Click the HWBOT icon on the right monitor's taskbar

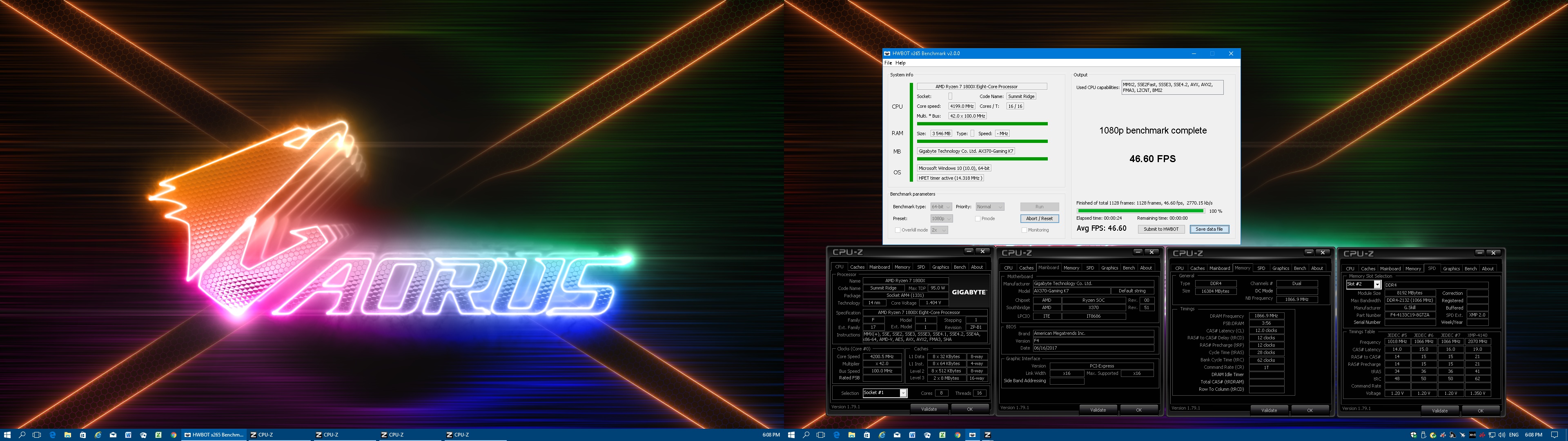click(972, 435)
